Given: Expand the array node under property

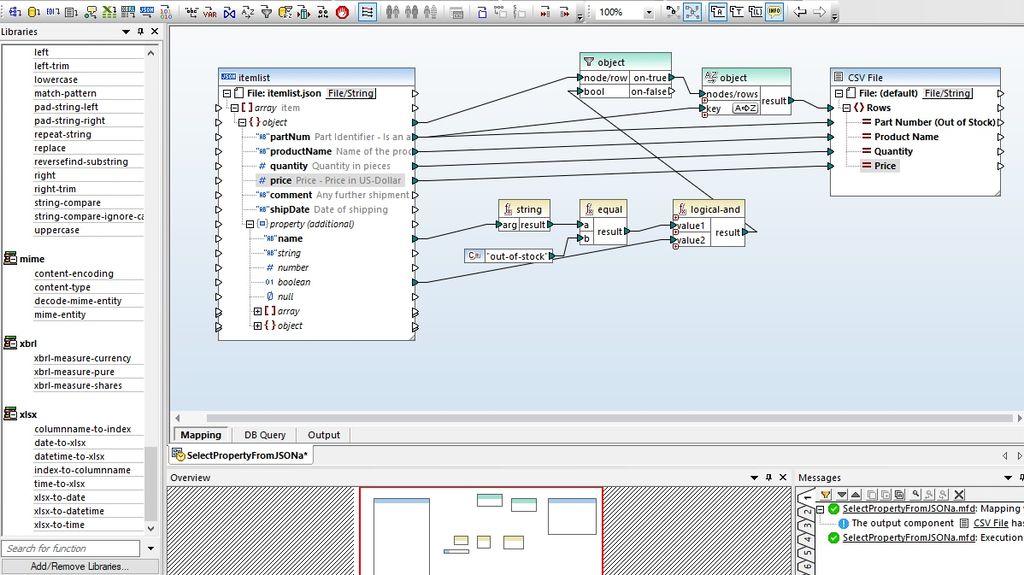Looking at the screenshot, I should tap(258, 311).
